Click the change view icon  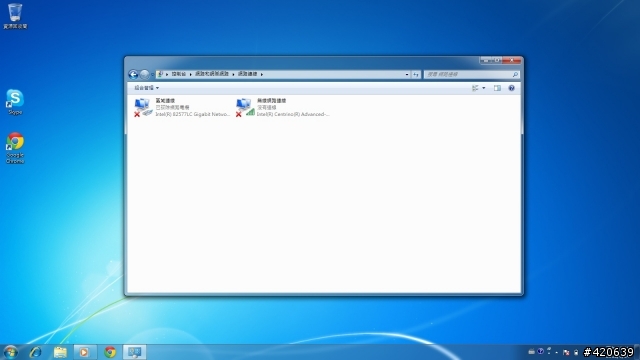coord(475,88)
